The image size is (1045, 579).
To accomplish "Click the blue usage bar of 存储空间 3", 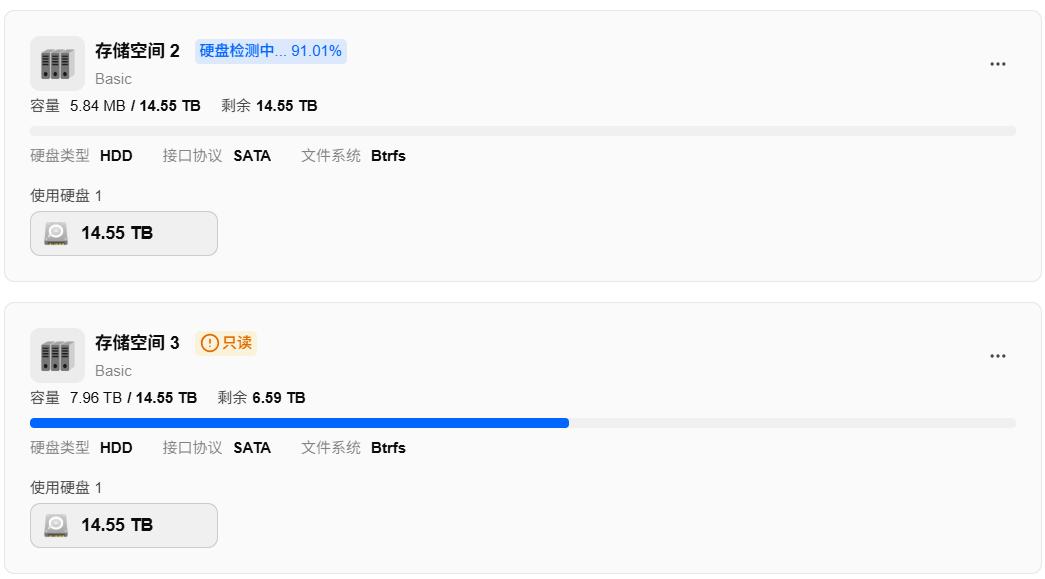I will tap(299, 423).
